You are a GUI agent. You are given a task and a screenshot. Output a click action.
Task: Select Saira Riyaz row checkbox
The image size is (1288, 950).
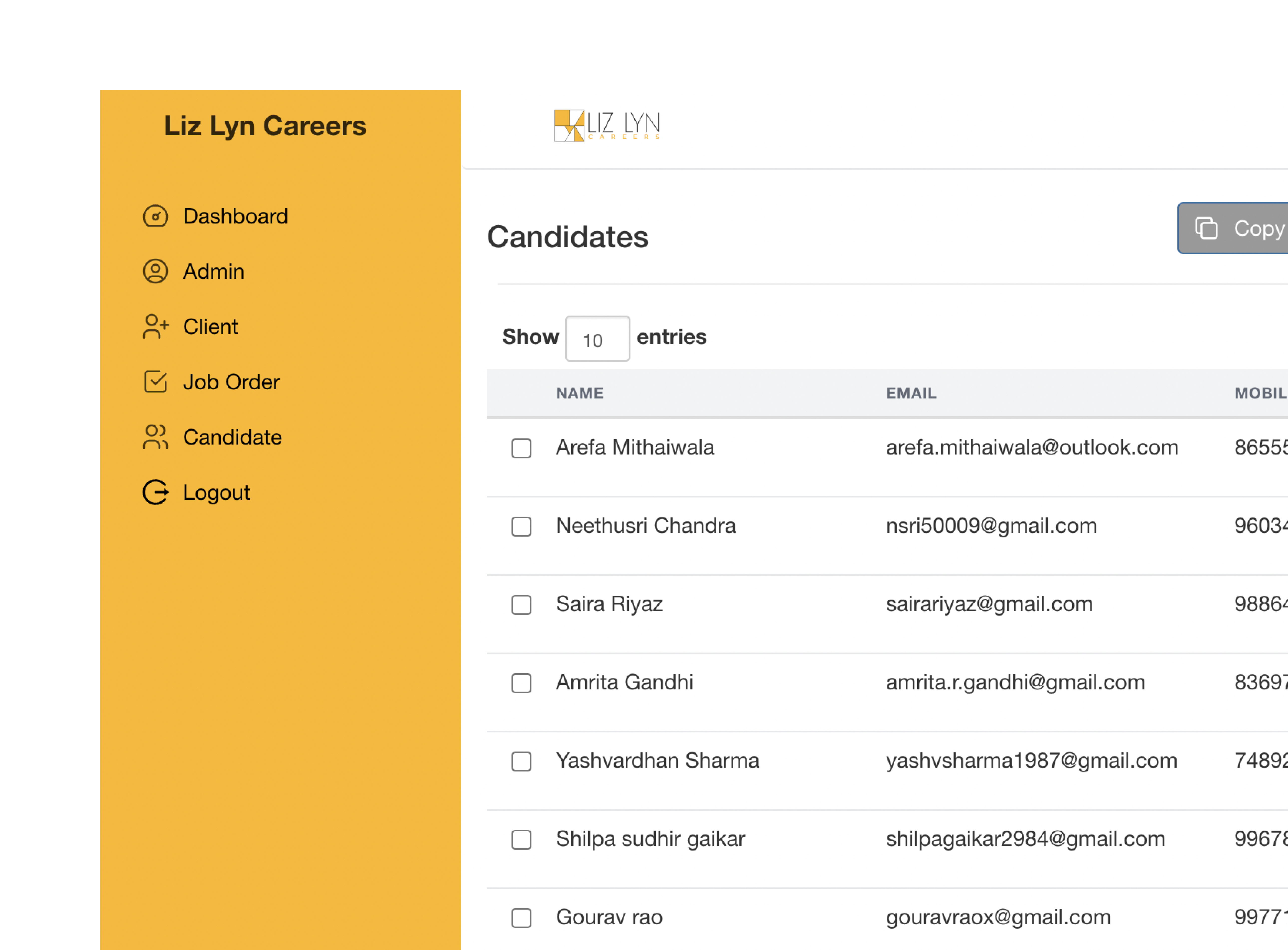click(521, 605)
